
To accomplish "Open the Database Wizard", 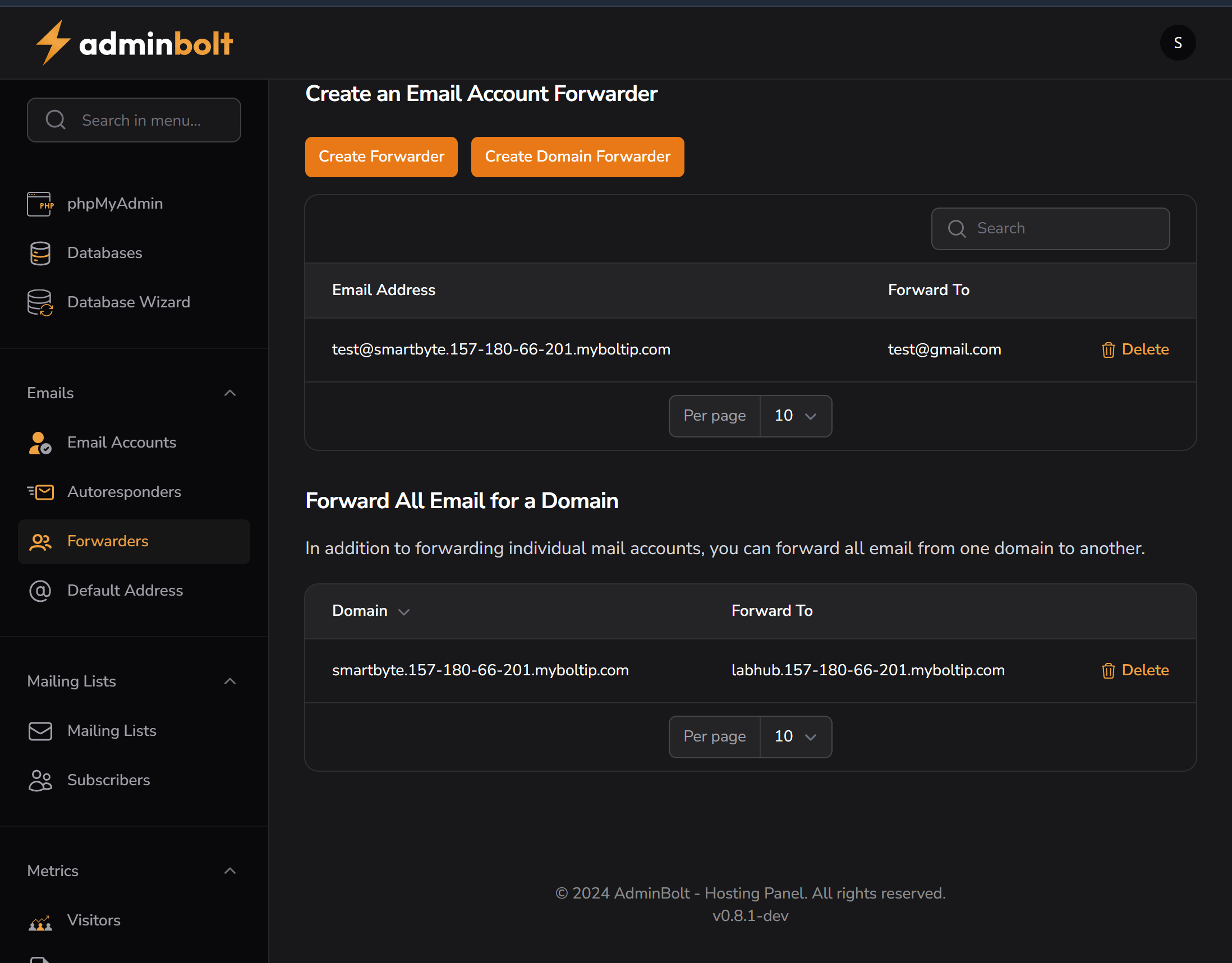I will 128,302.
